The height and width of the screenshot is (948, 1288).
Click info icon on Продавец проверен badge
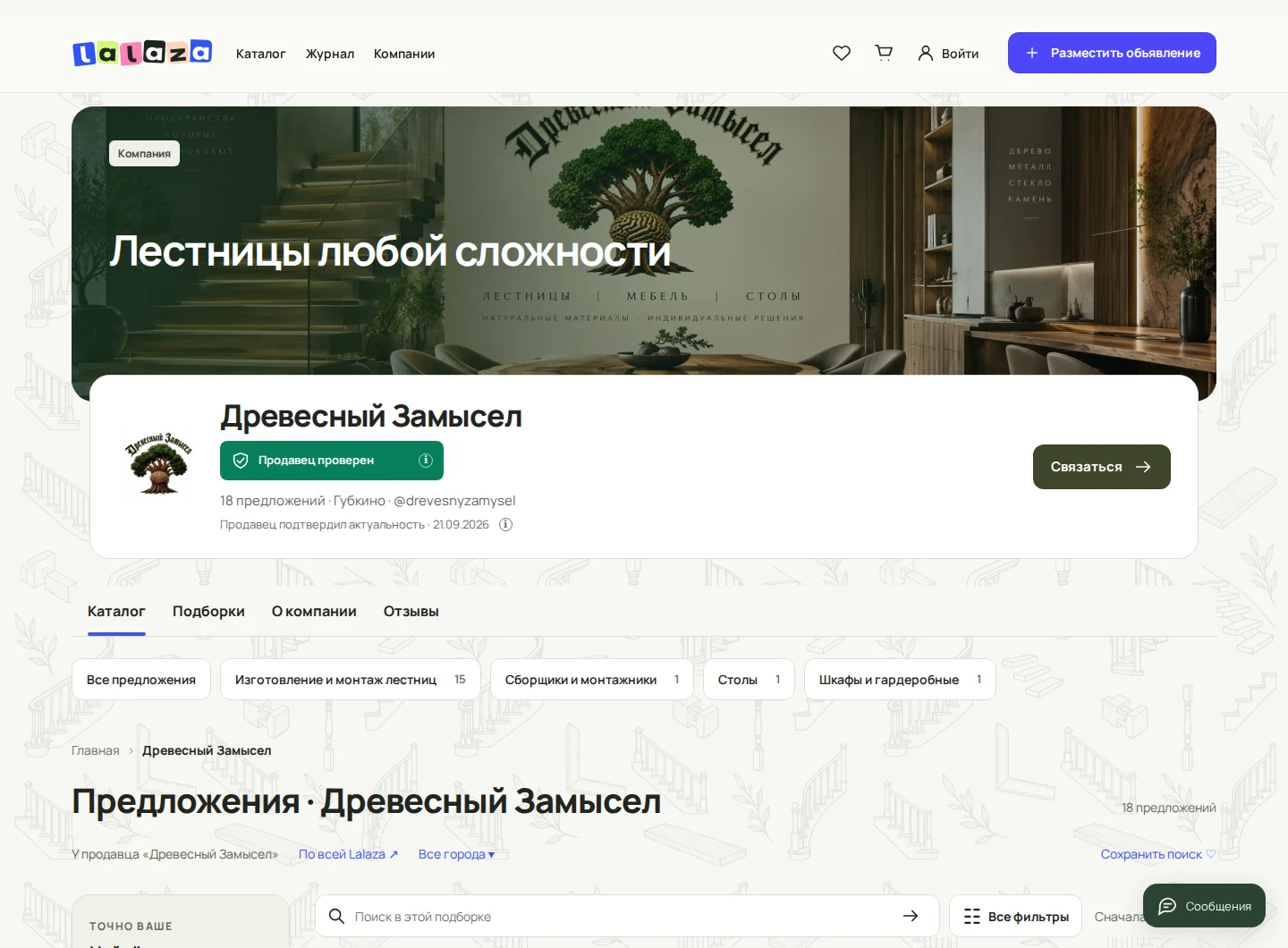pyautogui.click(x=426, y=460)
